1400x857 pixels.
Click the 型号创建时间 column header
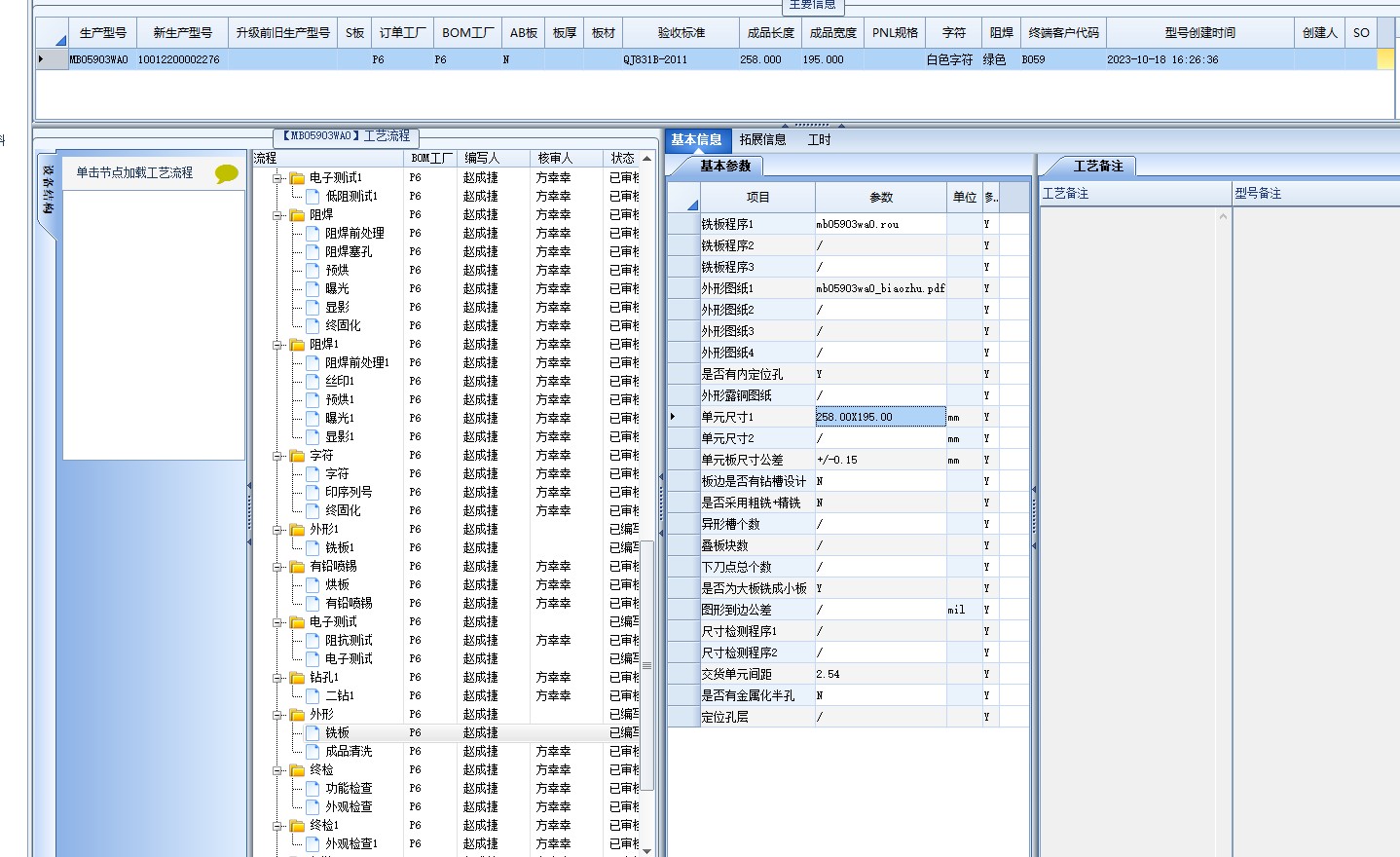click(1199, 33)
